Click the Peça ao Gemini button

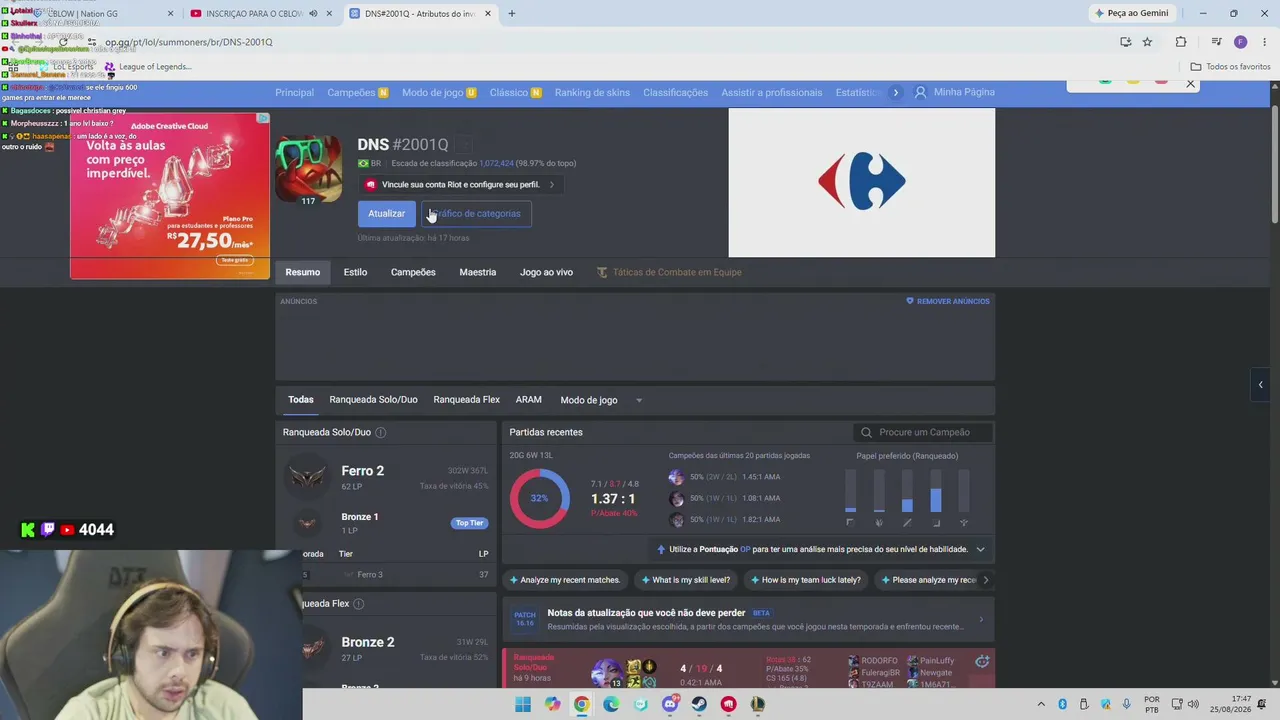(1132, 13)
